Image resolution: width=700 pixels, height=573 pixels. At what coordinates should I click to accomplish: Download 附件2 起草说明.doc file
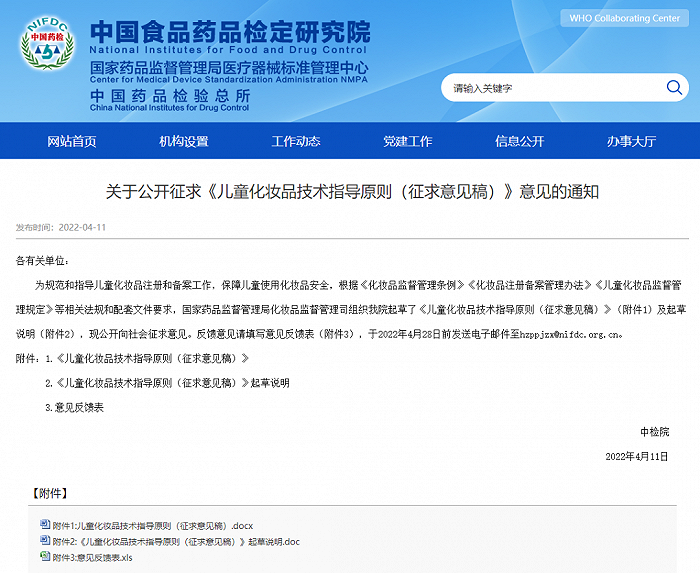tap(176, 542)
